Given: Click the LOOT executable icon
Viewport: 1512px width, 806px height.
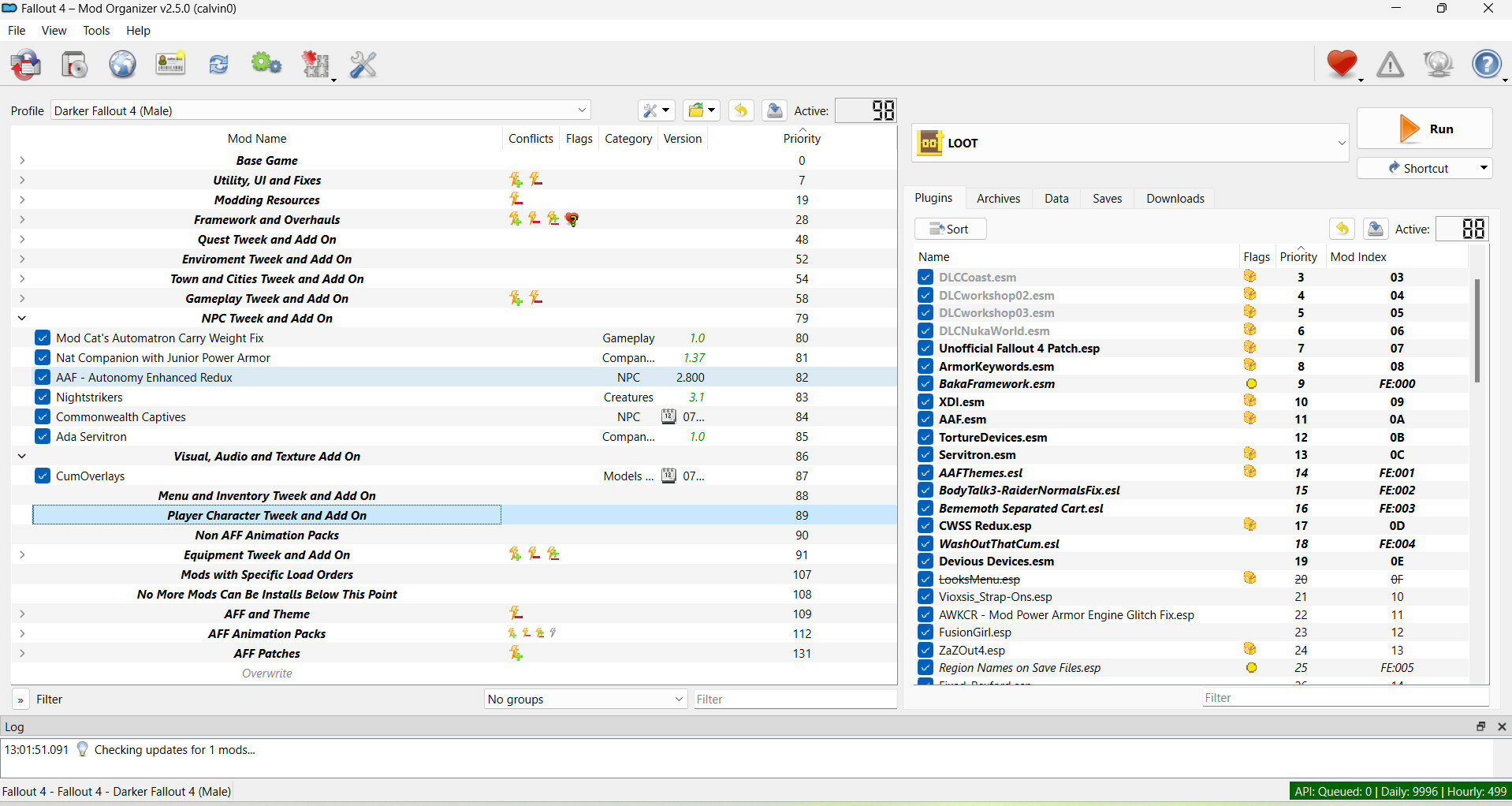Looking at the screenshot, I should 930,143.
